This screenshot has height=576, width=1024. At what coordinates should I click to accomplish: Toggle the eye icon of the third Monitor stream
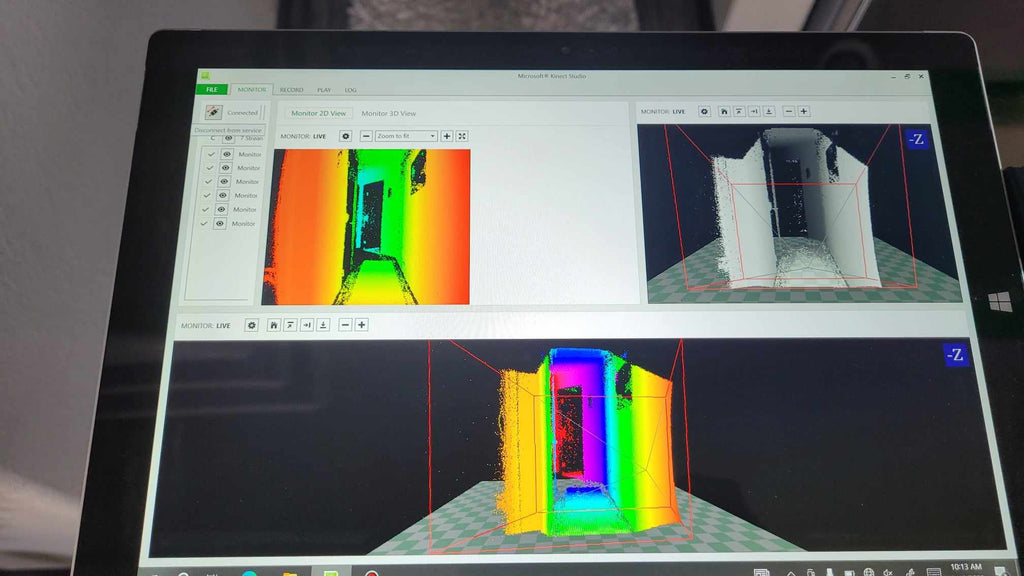pos(224,182)
